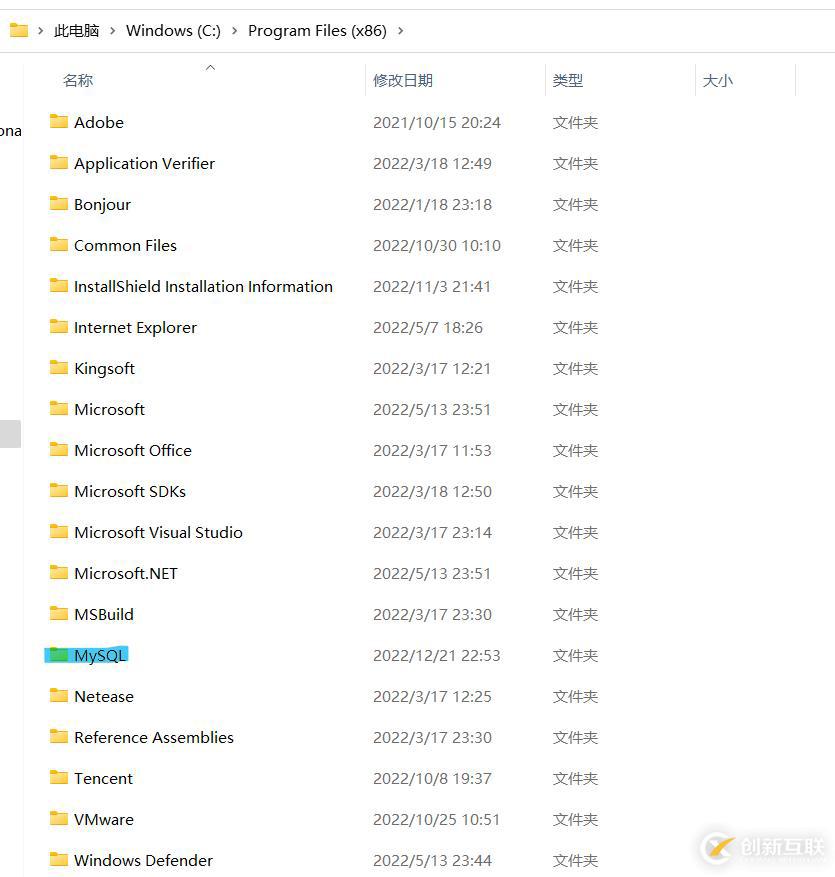Go to 此电脑 in the breadcrumb
Screen dimensions: 835x877
[77, 31]
